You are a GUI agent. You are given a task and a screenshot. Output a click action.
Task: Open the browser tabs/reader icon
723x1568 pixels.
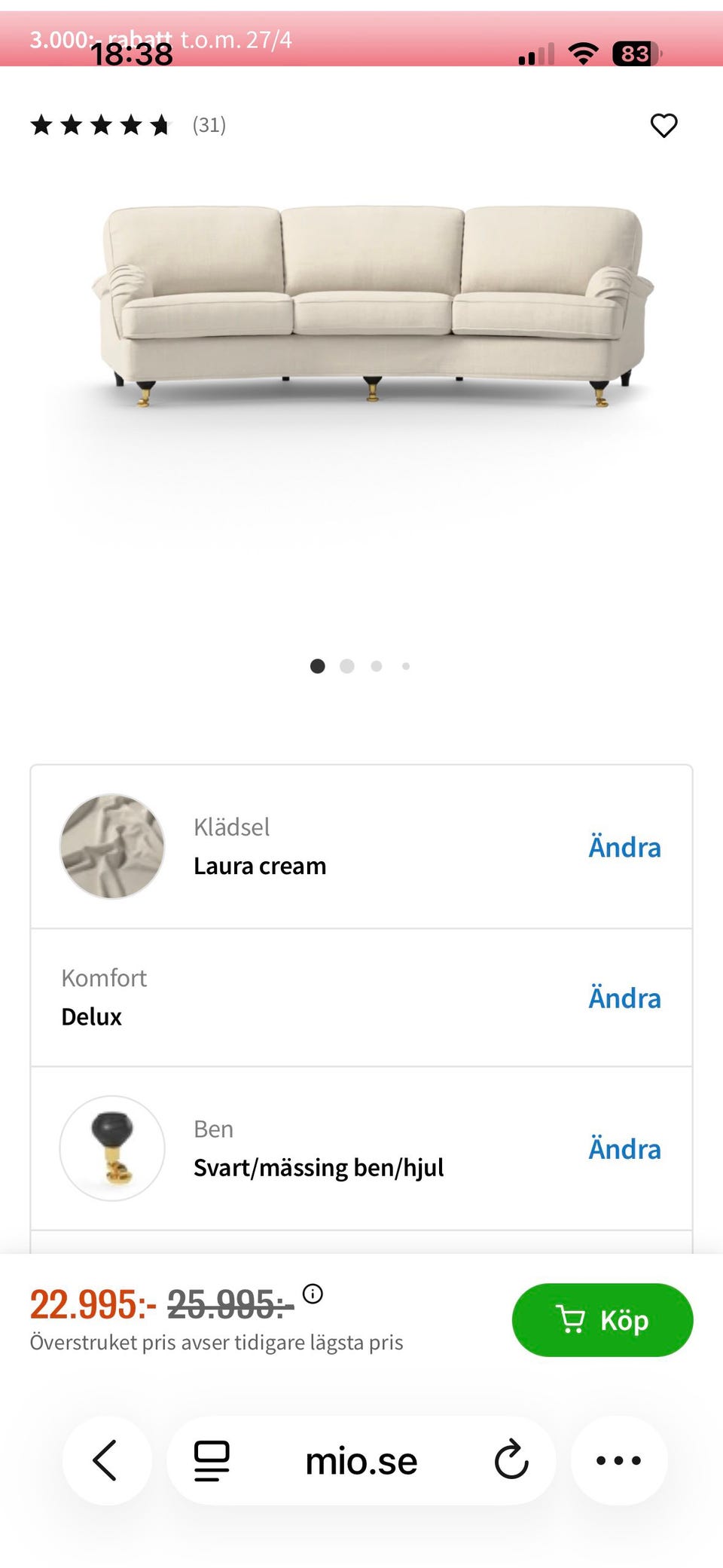pos(212,1461)
